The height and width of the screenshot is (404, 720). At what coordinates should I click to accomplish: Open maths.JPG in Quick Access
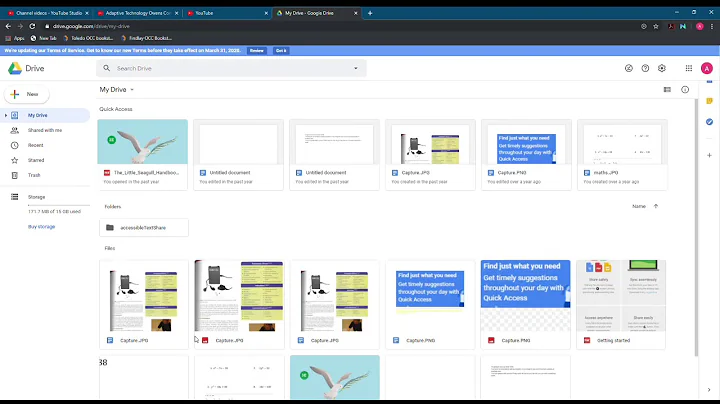(x=622, y=154)
